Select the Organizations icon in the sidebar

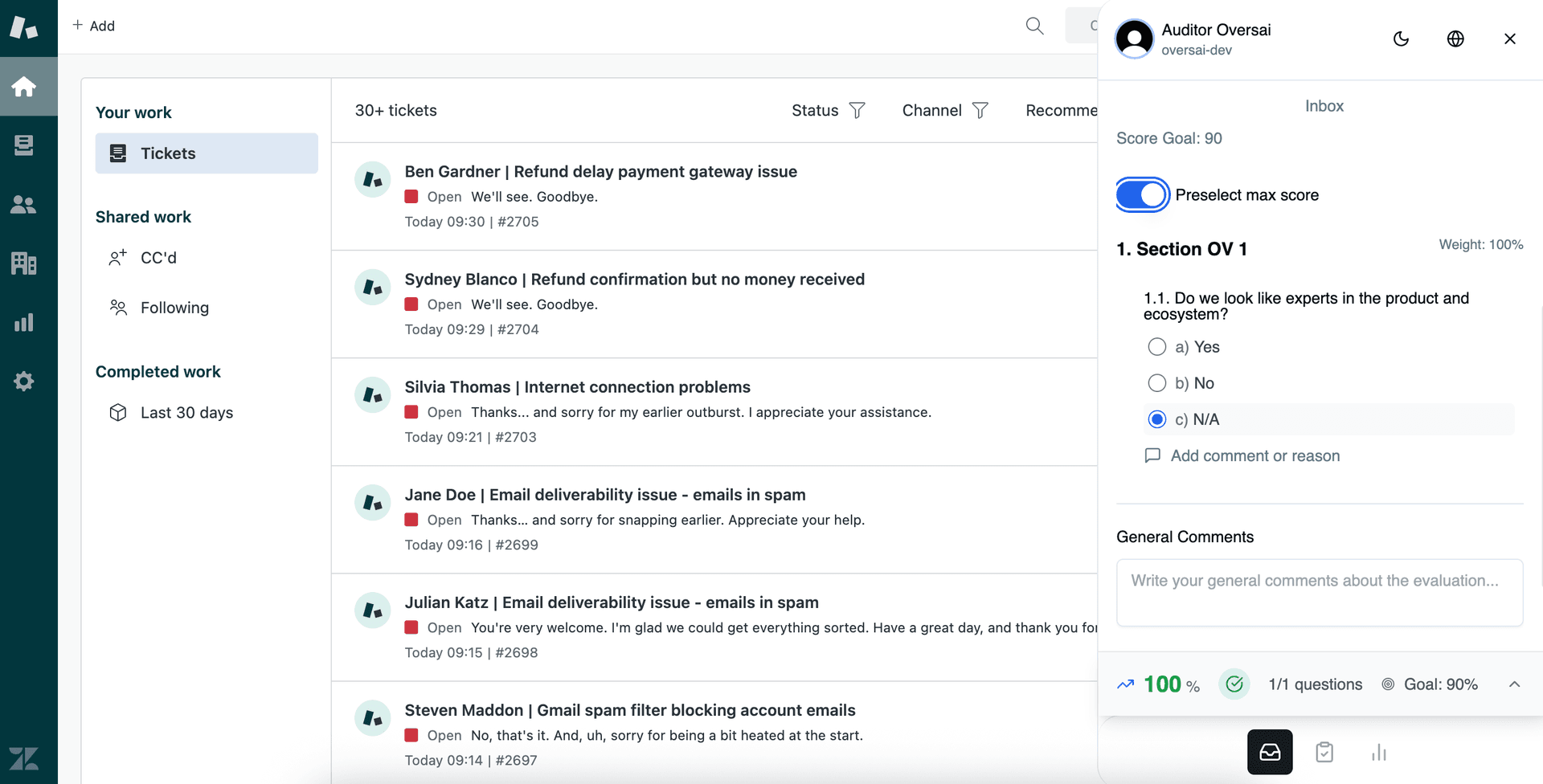pos(24,263)
